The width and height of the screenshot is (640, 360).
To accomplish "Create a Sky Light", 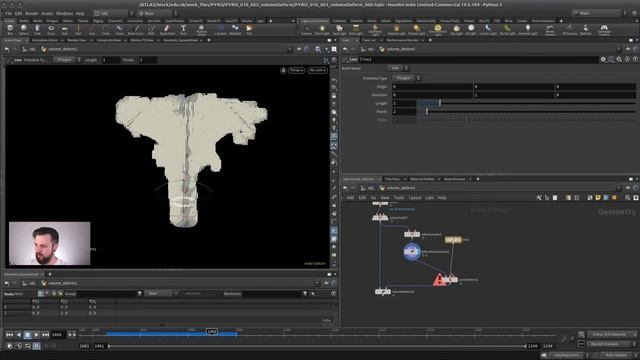I will pyautogui.click(x=456, y=29).
